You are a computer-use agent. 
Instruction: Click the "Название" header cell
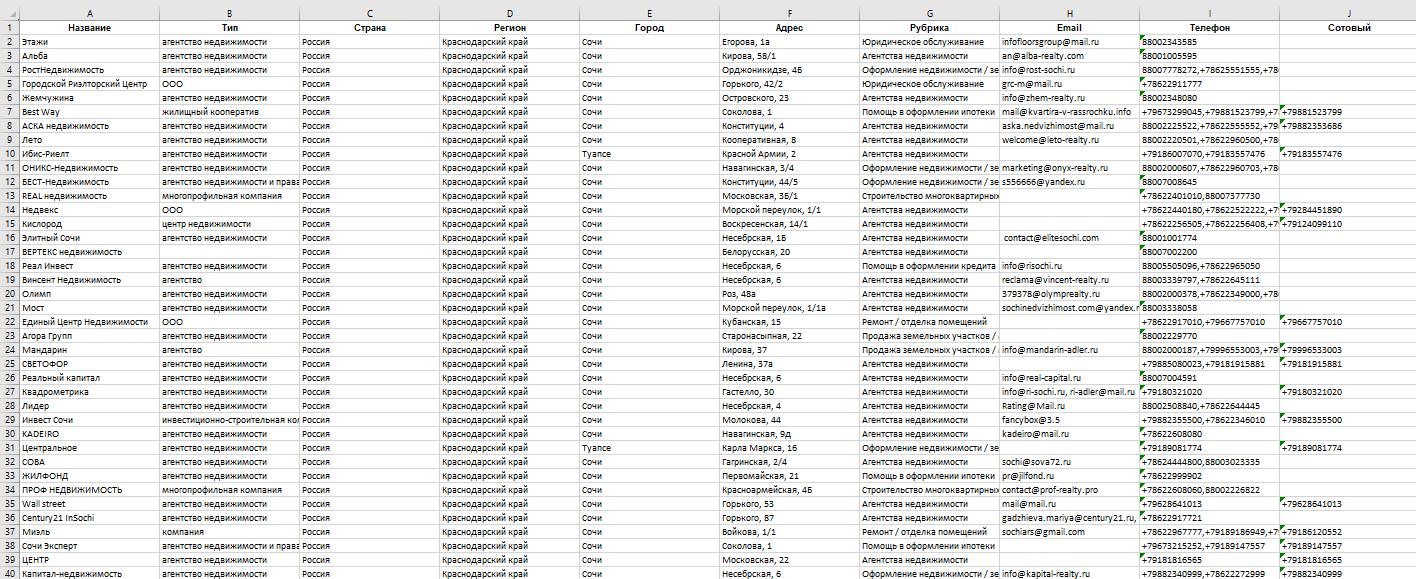tap(89, 28)
